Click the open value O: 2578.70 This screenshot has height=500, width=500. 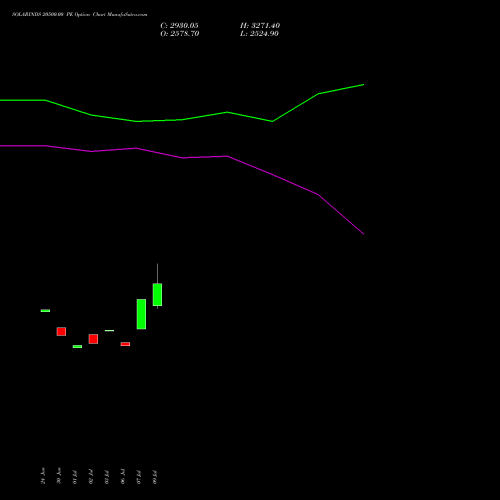180,34
